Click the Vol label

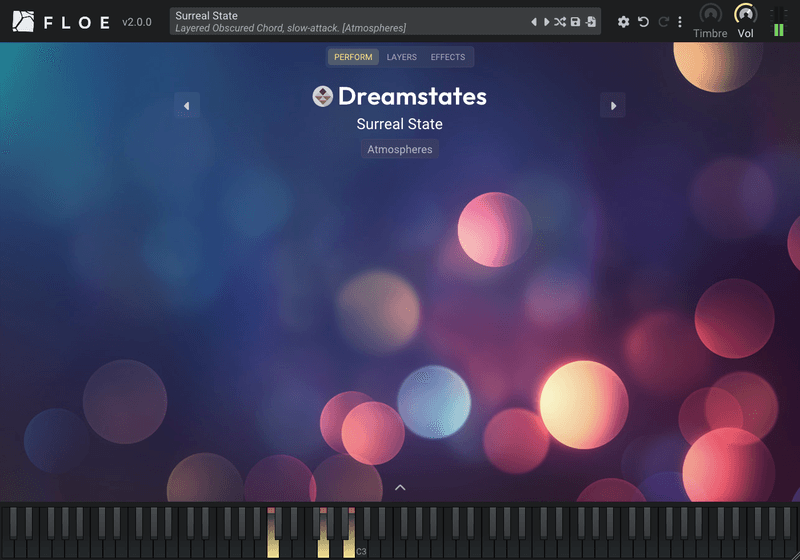745,34
